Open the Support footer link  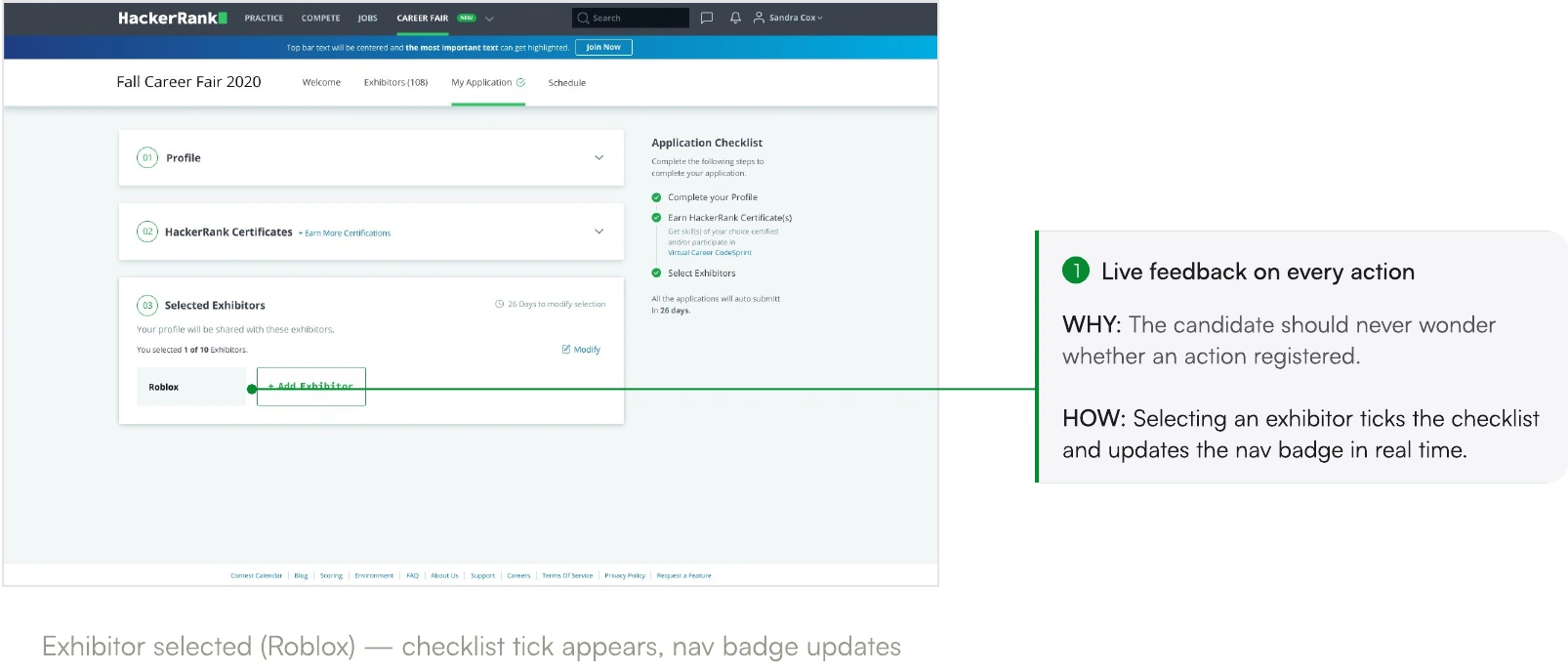tap(482, 575)
